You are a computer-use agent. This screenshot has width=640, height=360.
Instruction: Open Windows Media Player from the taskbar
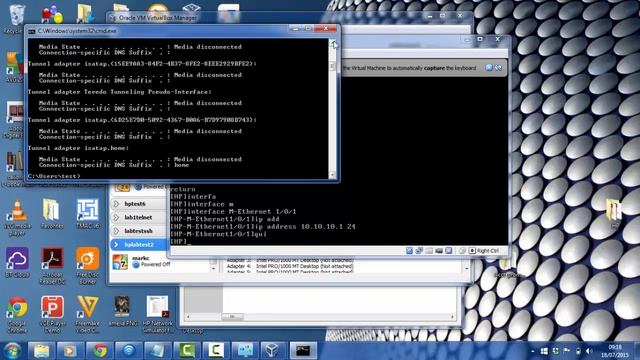[x=70, y=351]
